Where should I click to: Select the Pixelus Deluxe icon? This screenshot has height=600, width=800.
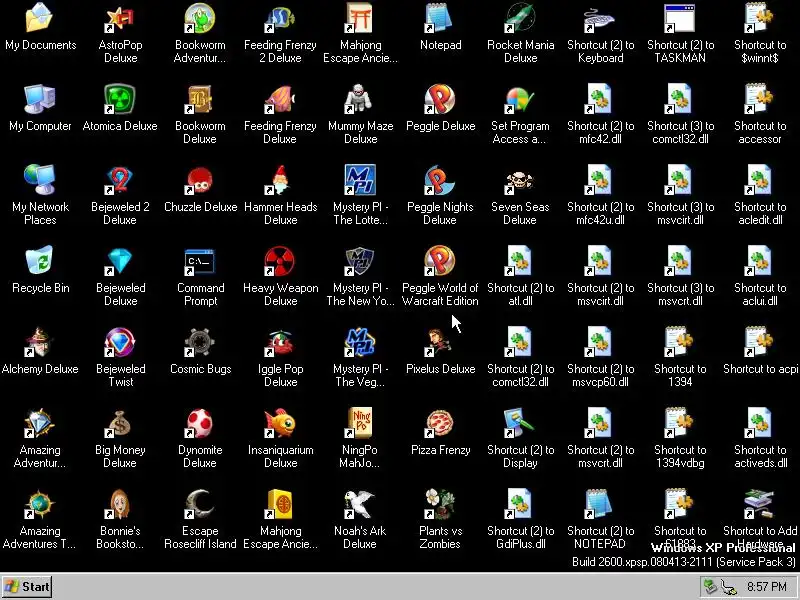[x=440, y=342]
